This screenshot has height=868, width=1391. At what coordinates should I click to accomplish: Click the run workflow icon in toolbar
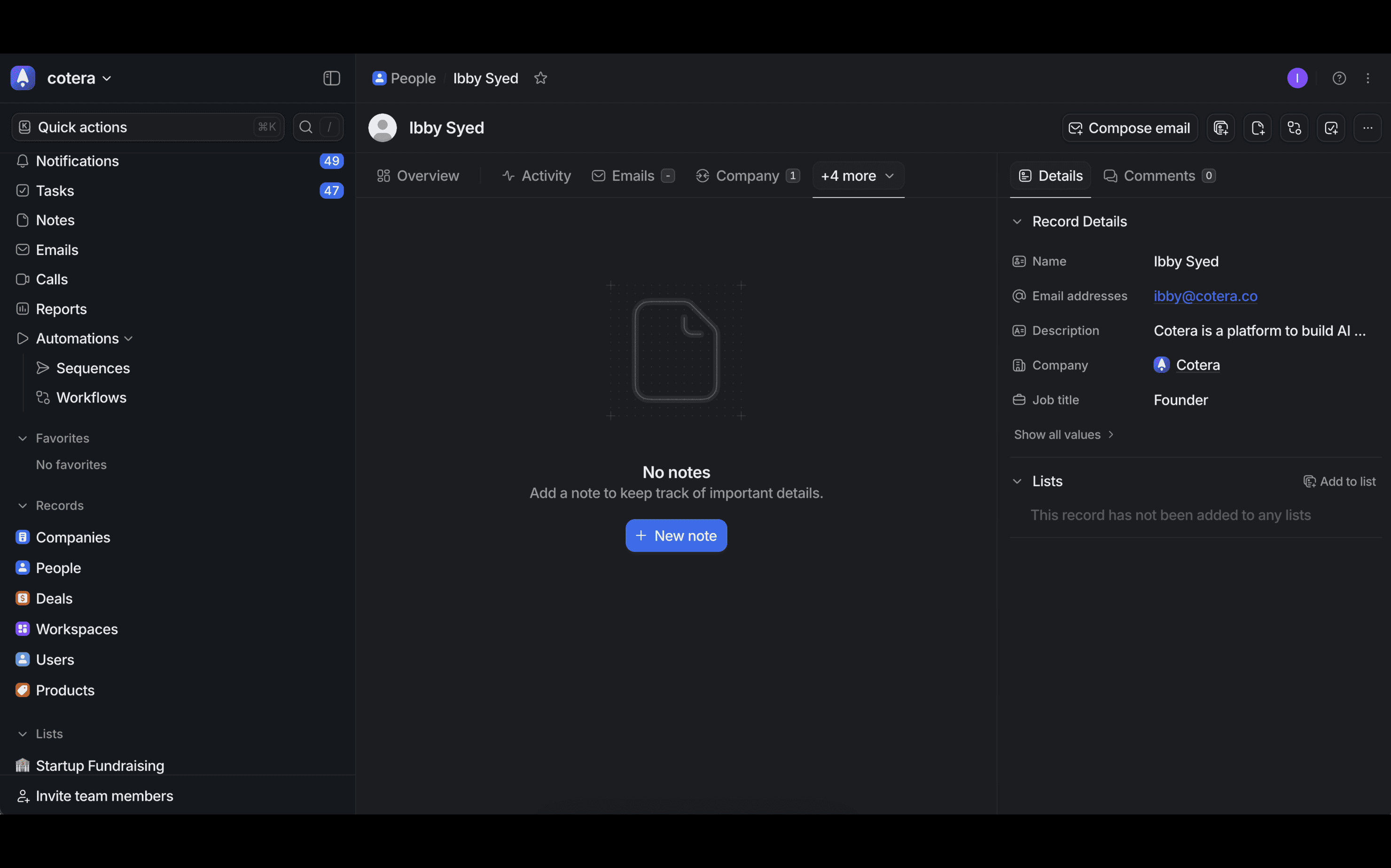(1294, 127)
